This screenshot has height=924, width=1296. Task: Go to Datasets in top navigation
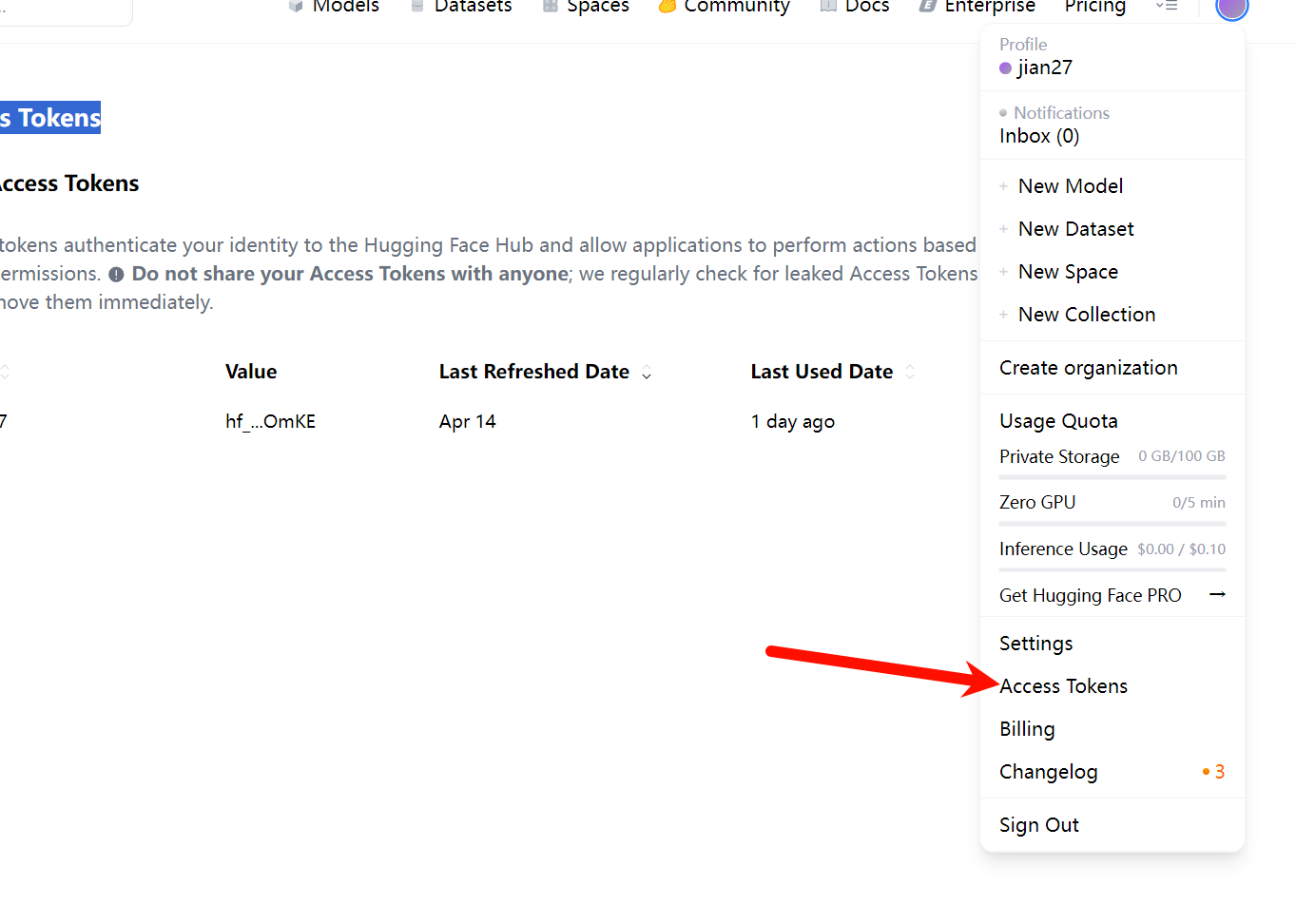coord(473,6)
